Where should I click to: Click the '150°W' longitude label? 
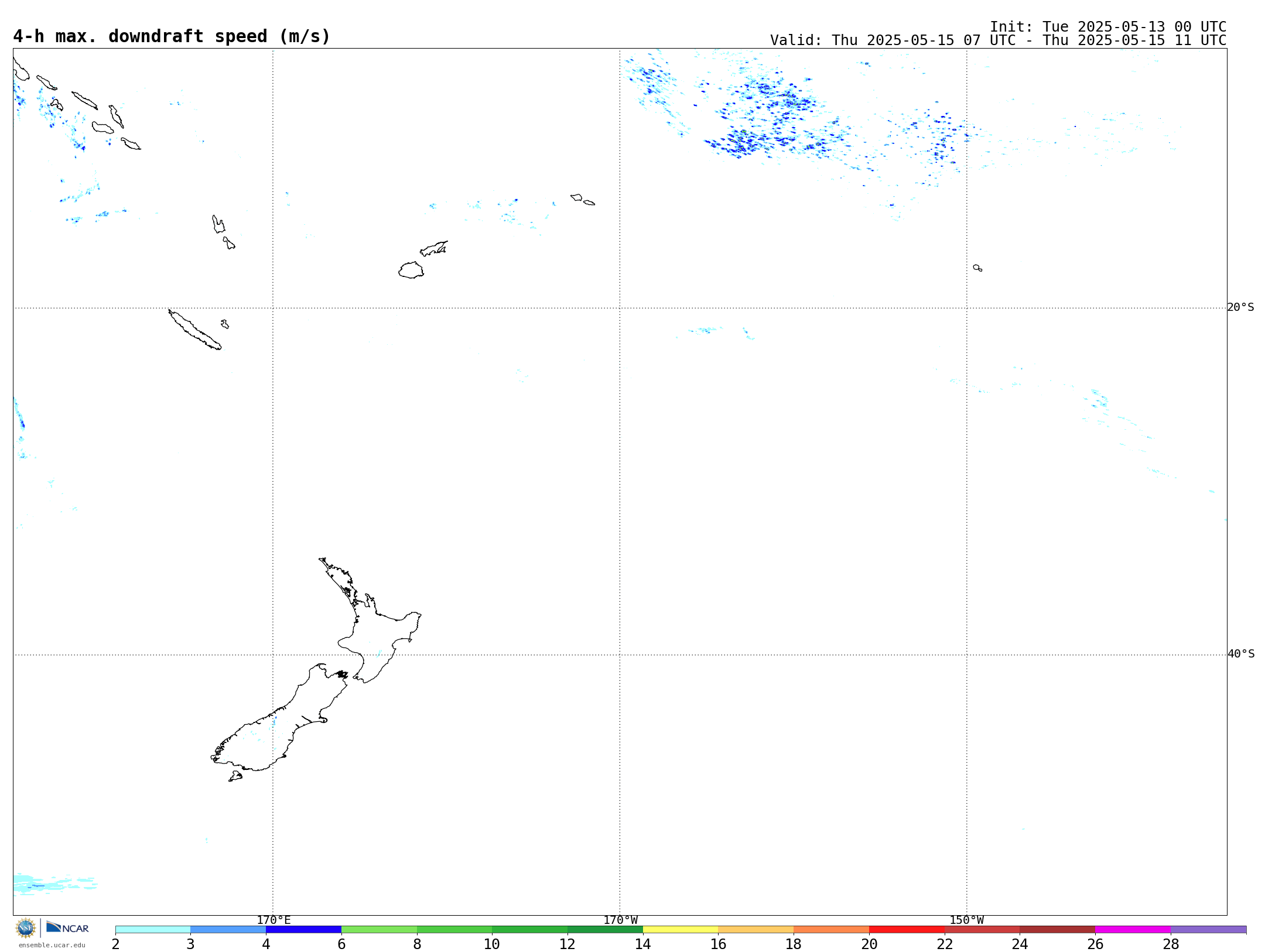[x=966, y=920]
